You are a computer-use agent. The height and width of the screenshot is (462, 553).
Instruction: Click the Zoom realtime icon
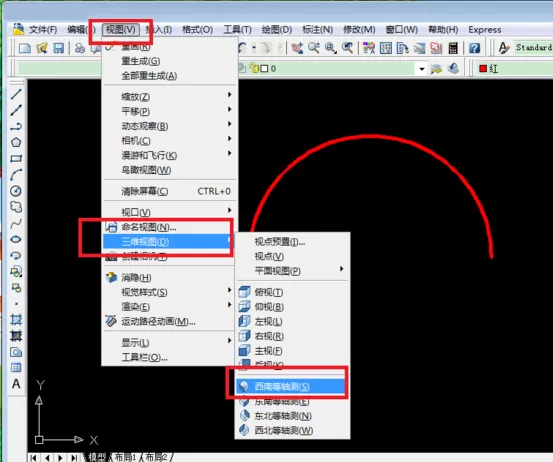[314, 48]
